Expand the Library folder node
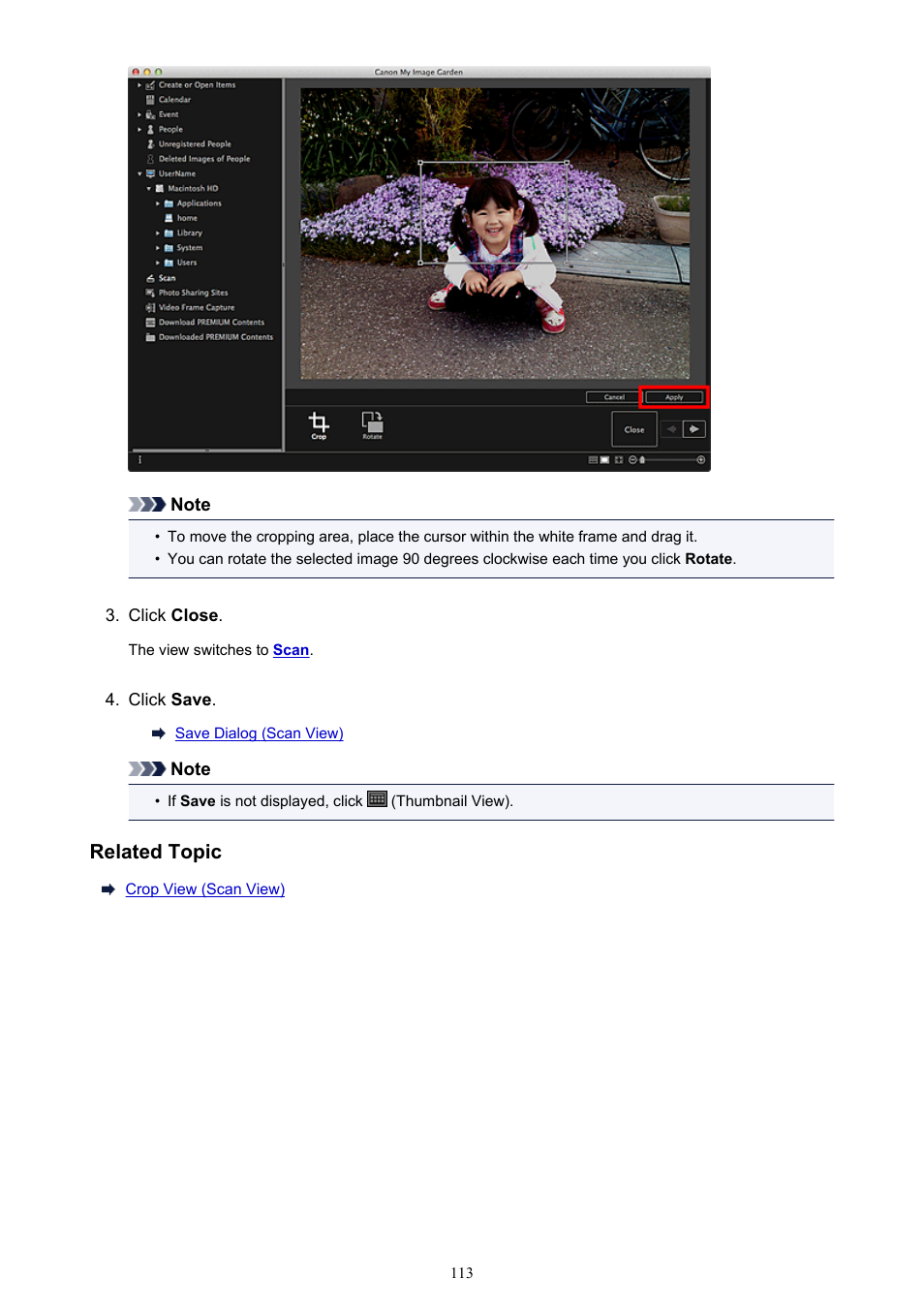Image resolution: width=924 pixels, height=1308 pixels. [158, 234]
